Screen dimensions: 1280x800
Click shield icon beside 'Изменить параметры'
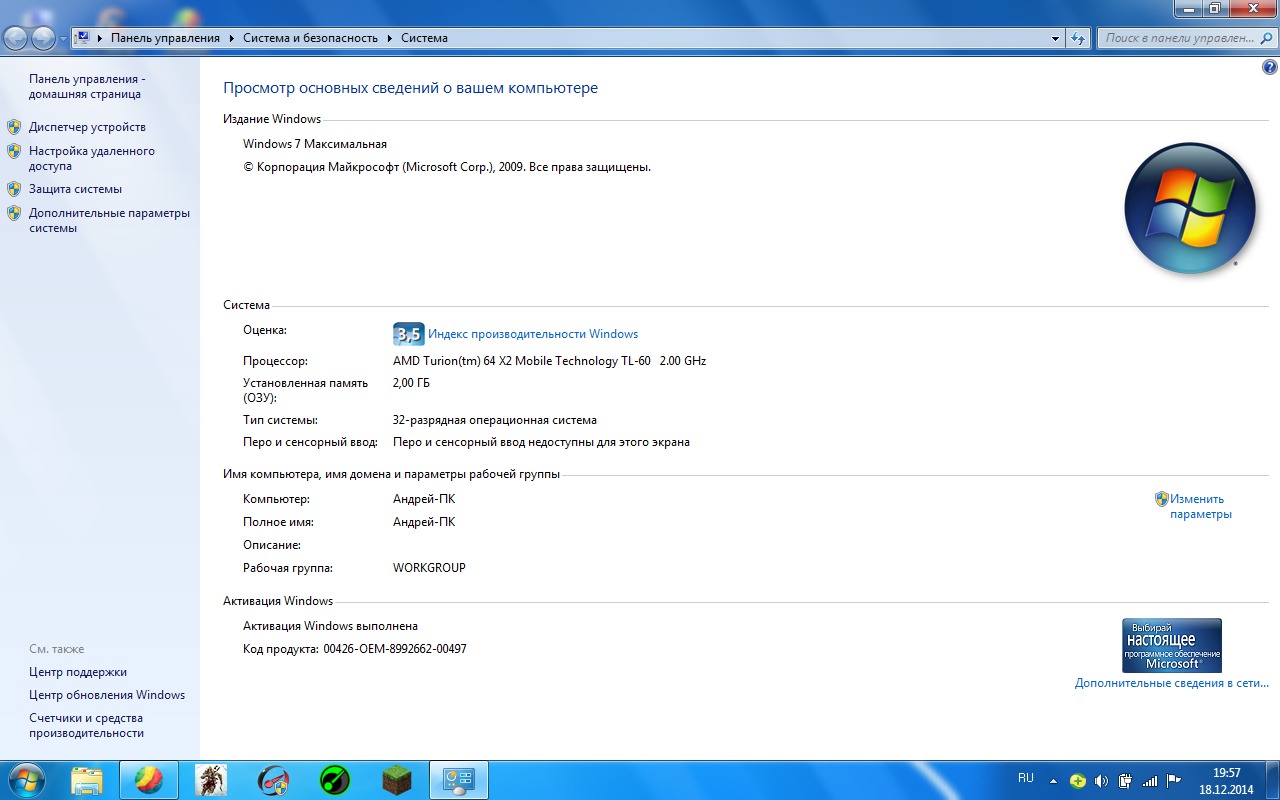click(x=1161, y=498)
